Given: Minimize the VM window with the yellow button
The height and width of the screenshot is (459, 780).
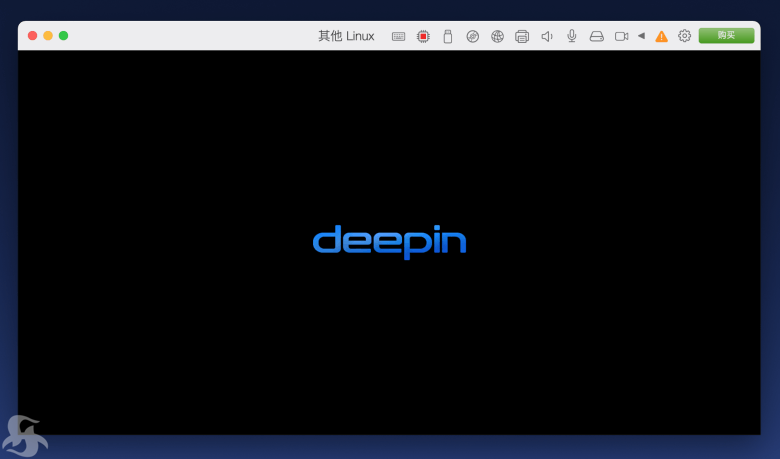Looking at the screenshot, I should (48, 35).
